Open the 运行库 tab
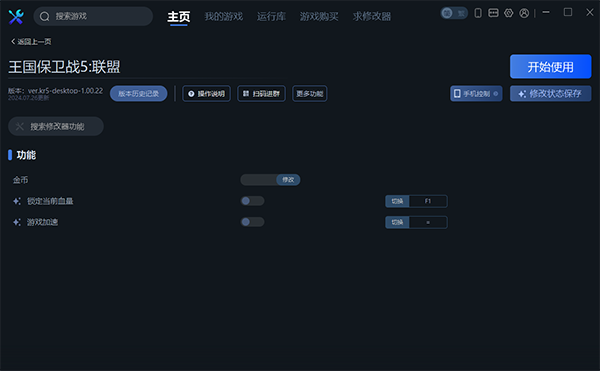The image size is (600, 371). tap(271, 16)
